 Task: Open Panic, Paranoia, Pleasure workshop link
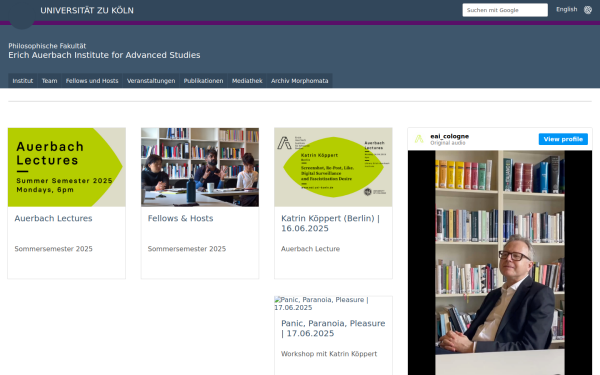(333, 328)
